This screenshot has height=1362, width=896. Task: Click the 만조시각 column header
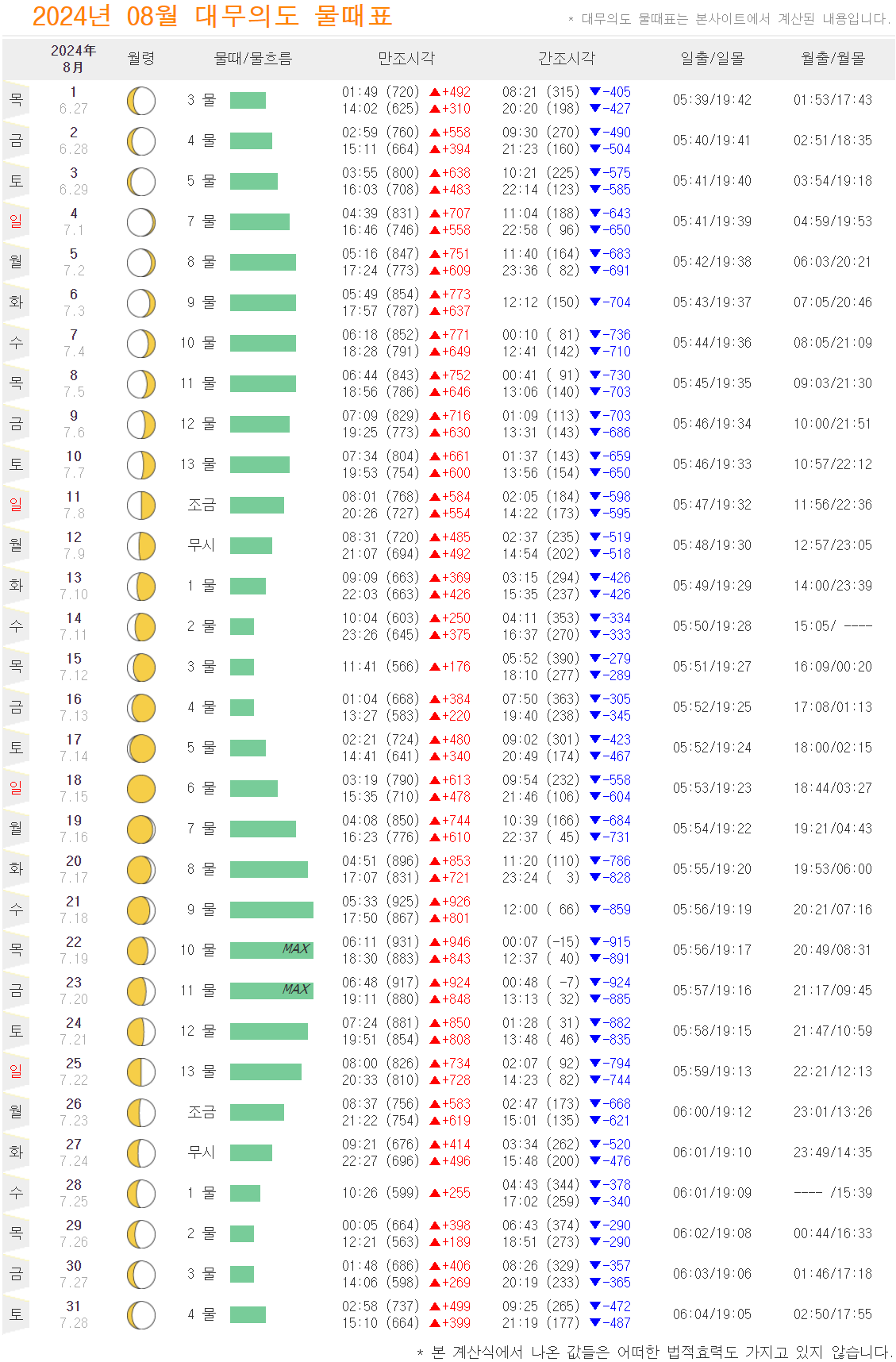point(406,58)
